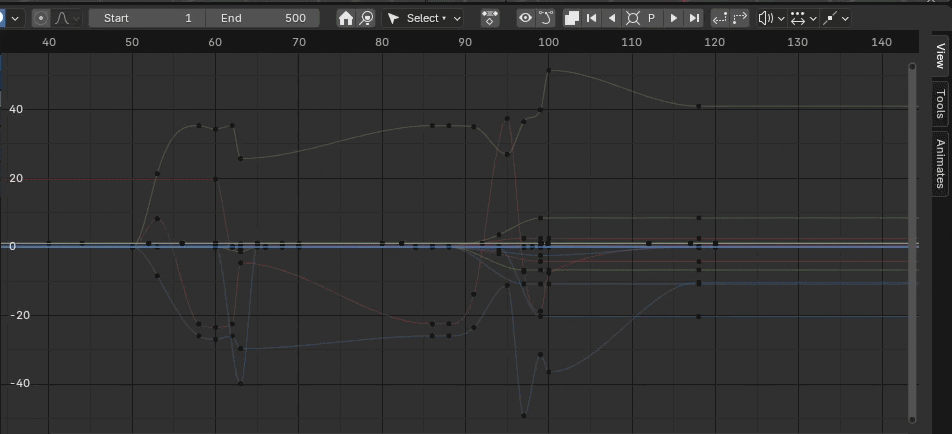Play the animation forward
Image resolution: width=952 pixels, height=434 pixels.
click(x=673, y=18)
